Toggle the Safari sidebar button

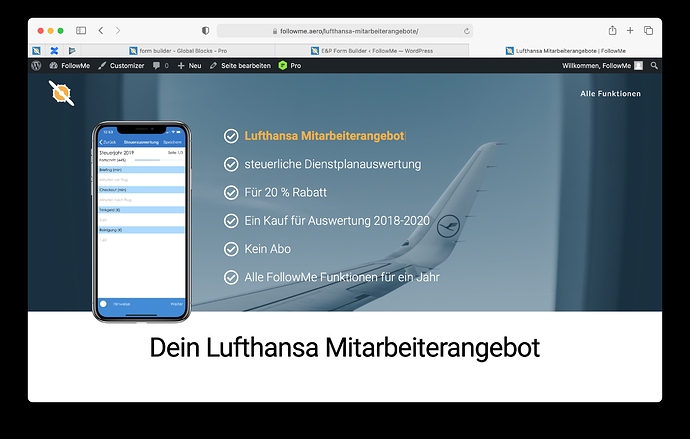tap(81, 30)
